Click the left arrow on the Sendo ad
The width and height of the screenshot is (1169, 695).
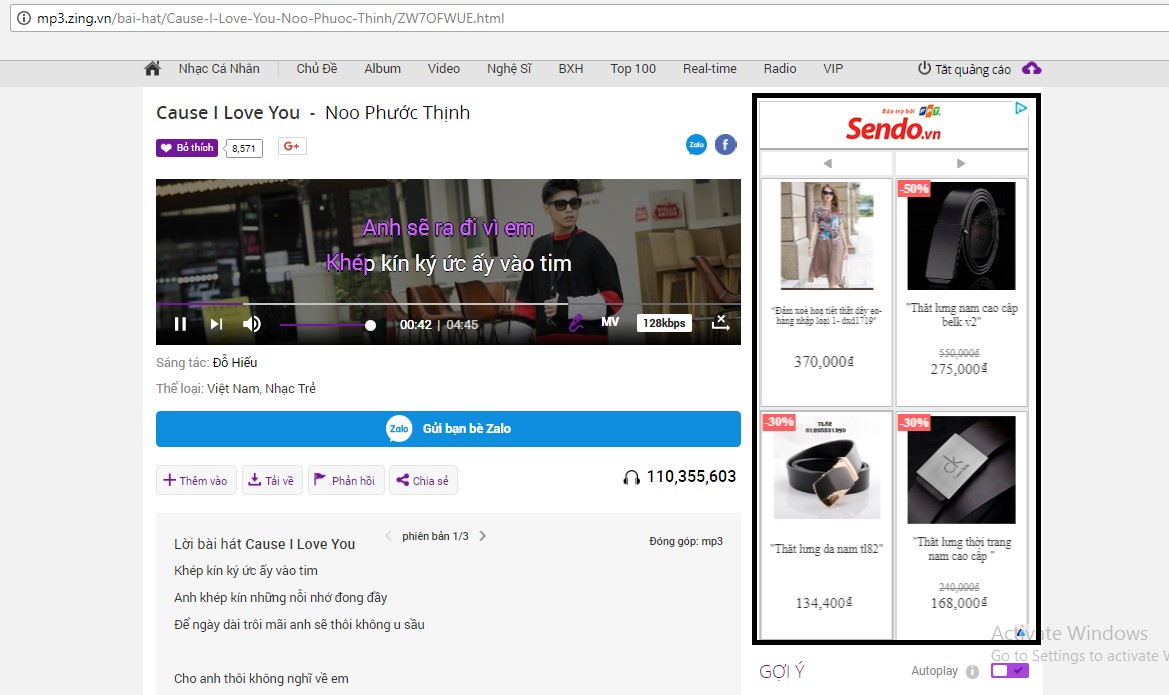click(827, 163)
